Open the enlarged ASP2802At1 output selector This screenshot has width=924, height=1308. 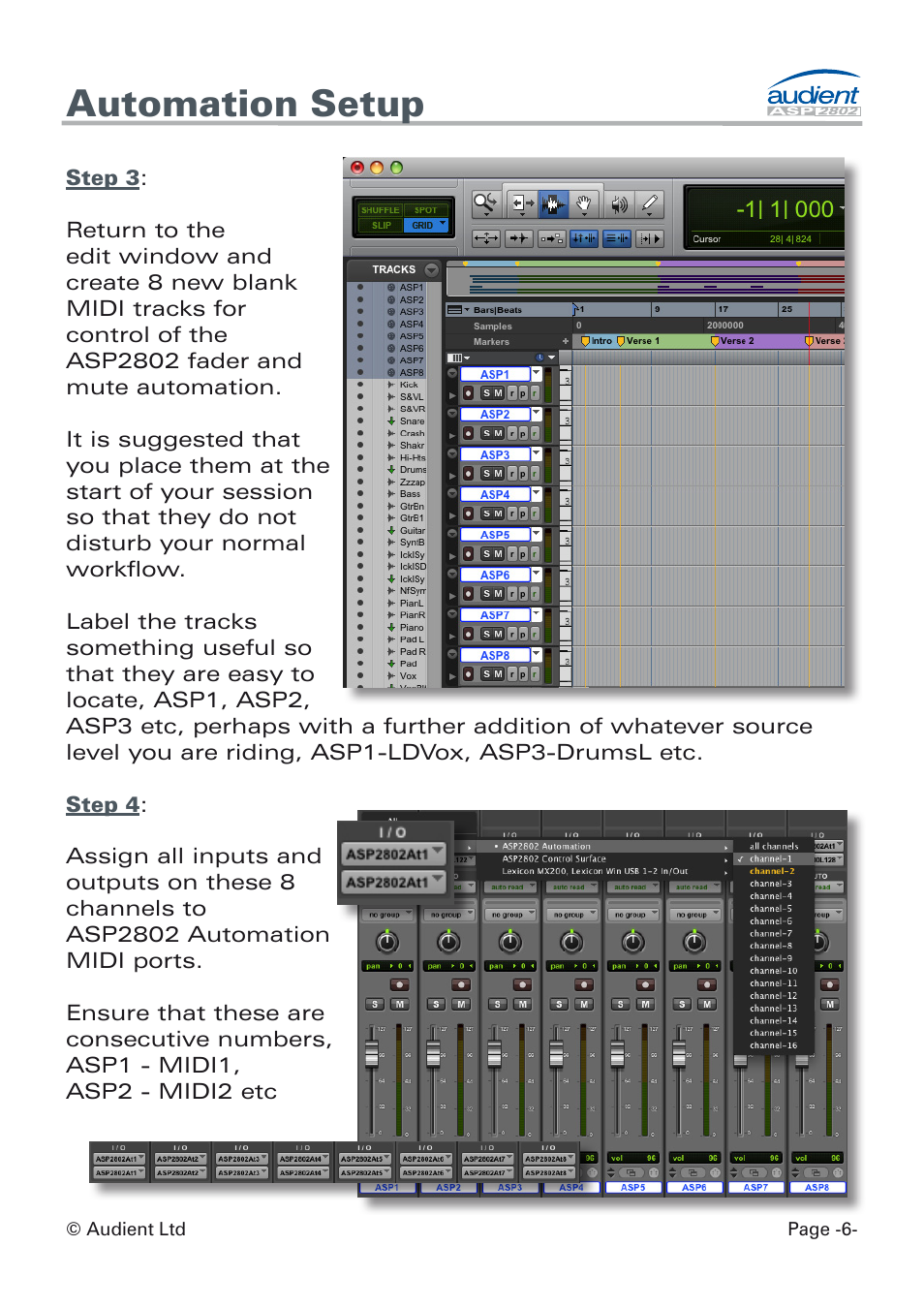click(394, 882)
